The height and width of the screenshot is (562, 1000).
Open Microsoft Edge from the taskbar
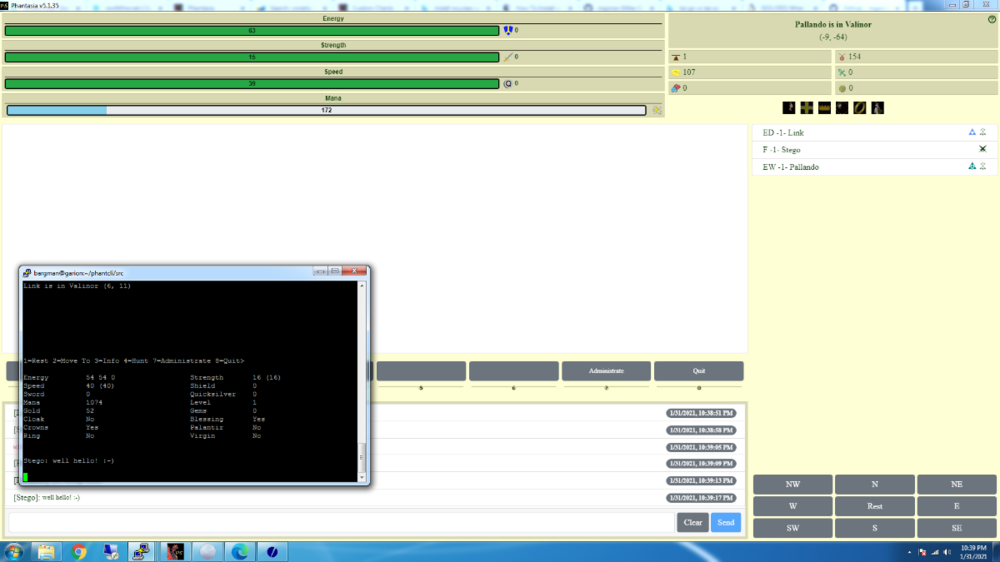pyautogui.click(x=240, y=551)
